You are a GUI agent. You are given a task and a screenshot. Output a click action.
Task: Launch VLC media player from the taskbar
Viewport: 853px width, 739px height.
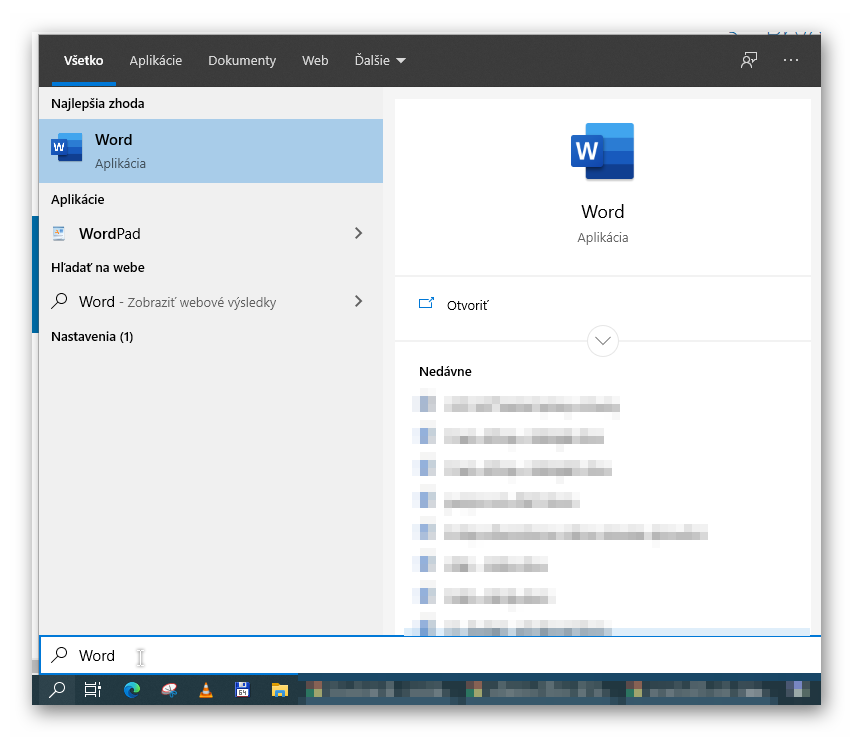pos(205,690)
